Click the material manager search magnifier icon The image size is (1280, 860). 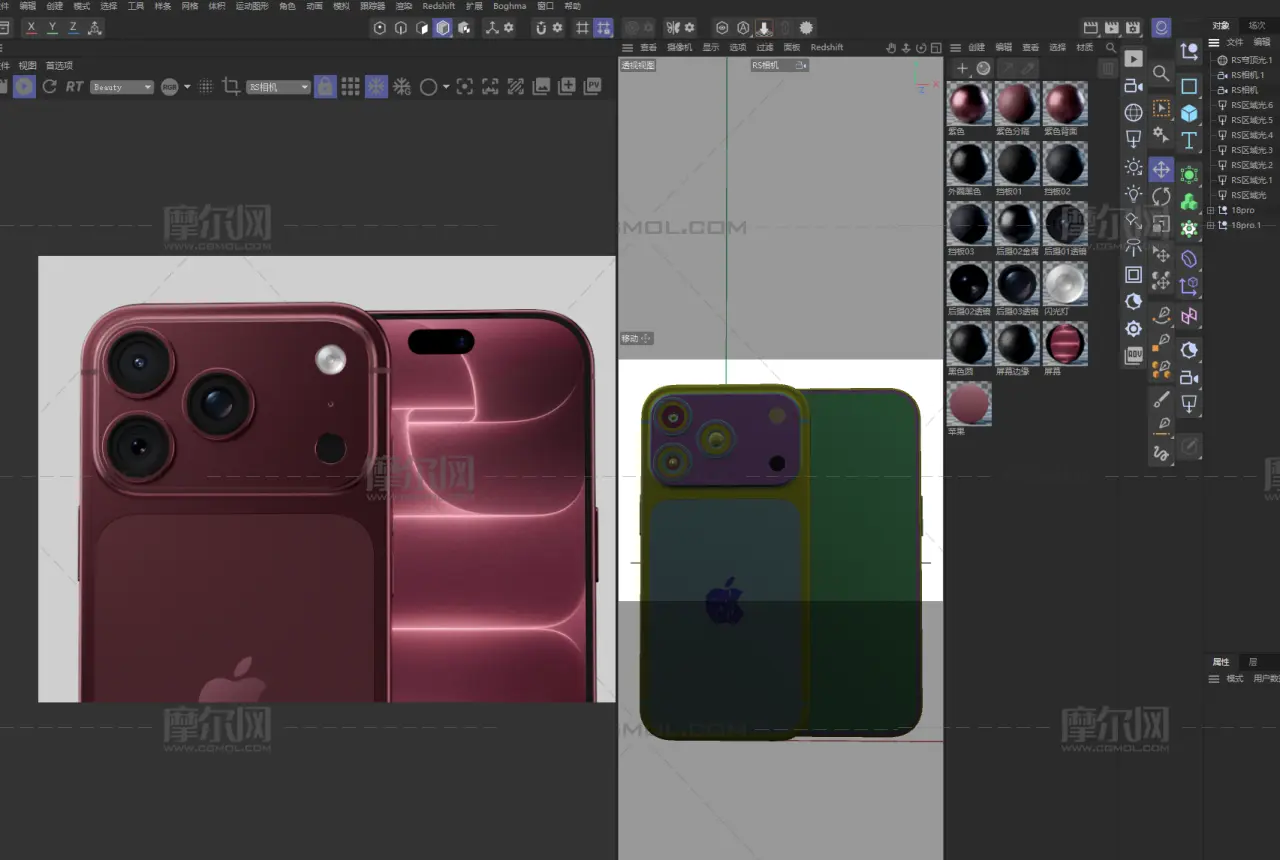point(1111,47)
